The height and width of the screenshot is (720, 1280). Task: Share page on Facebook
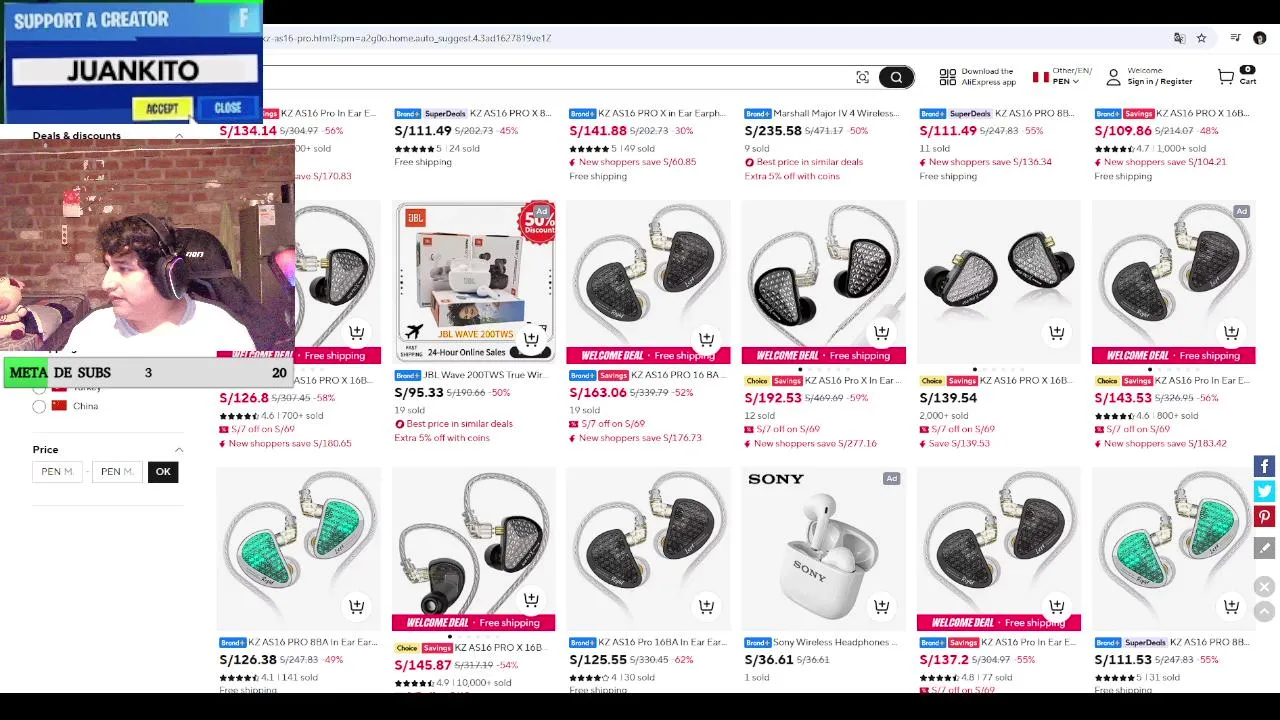point(1264,466)
